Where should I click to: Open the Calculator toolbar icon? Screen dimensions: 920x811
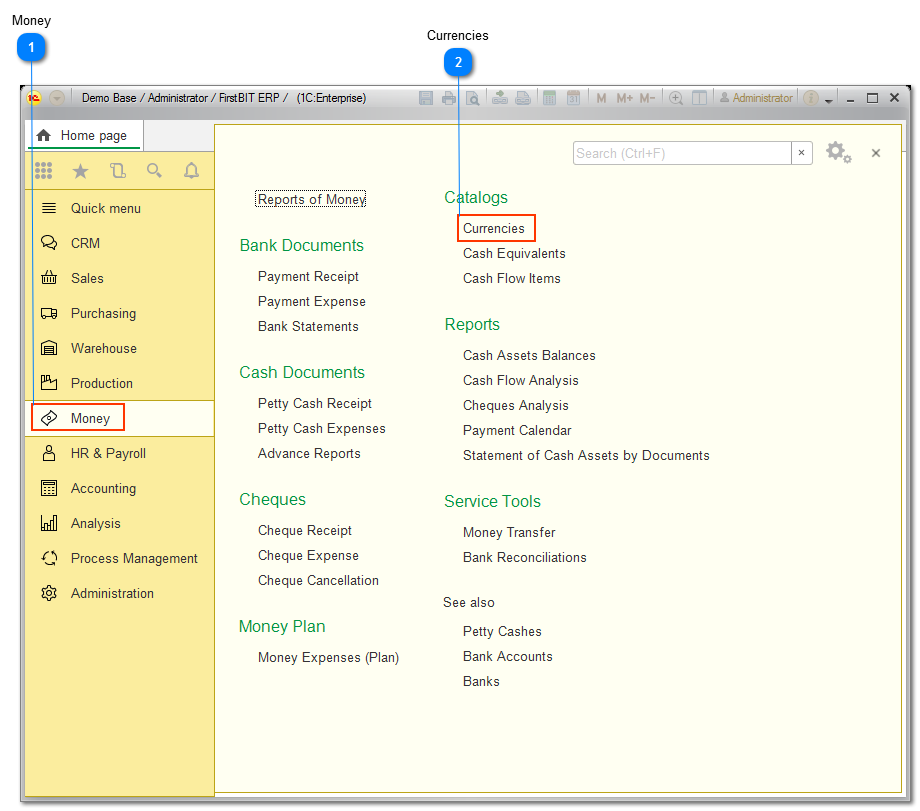pos(550,97)
